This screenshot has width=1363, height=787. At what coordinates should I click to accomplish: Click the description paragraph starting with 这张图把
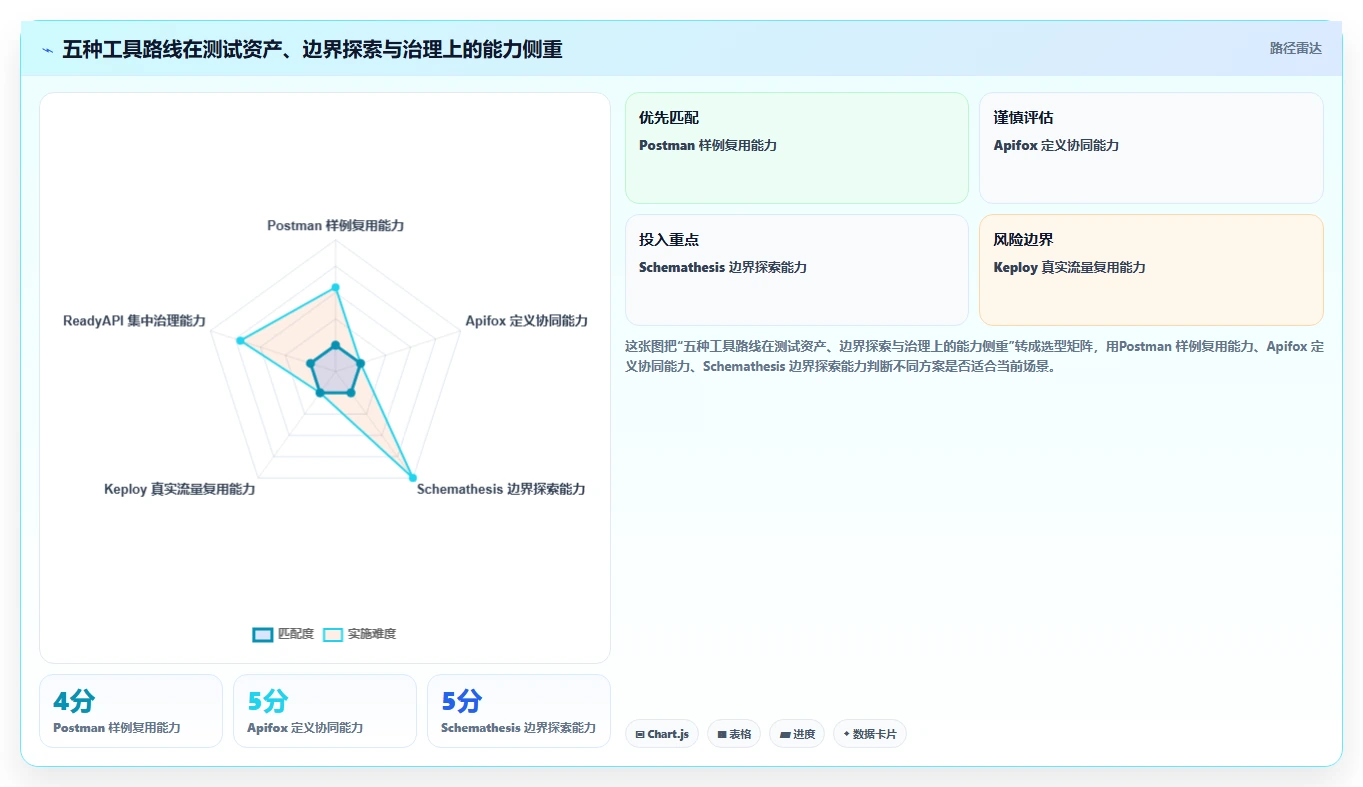(974, 356)
